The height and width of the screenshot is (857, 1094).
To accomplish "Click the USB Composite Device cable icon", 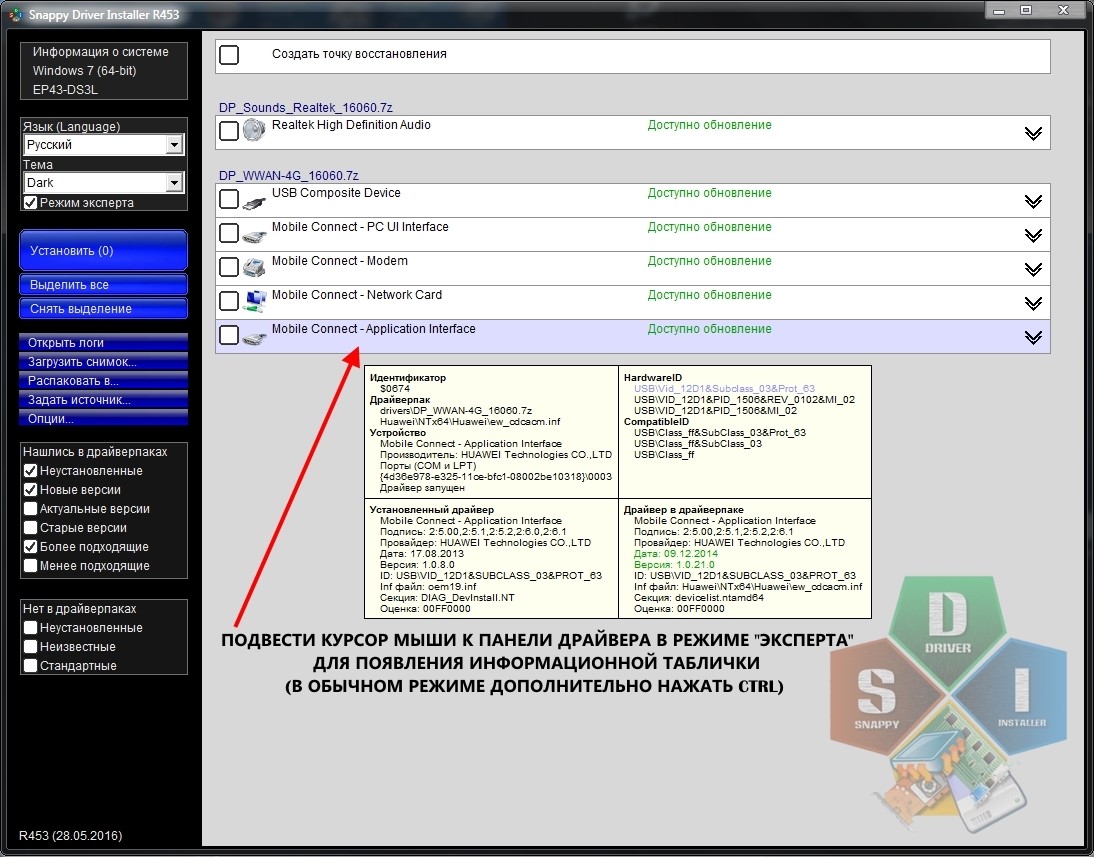I will (255, 202).
